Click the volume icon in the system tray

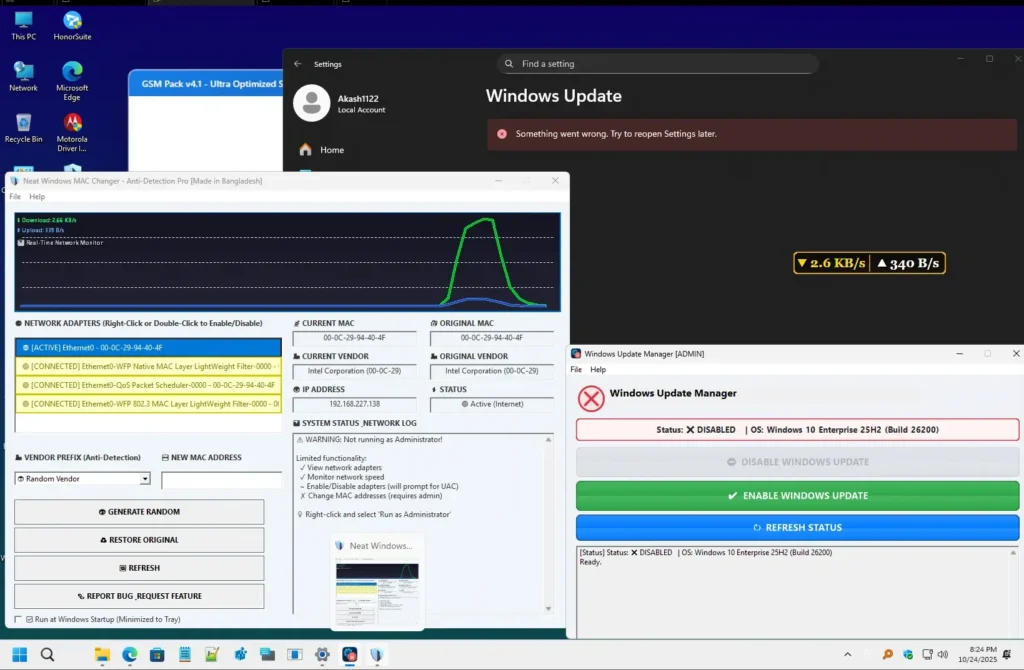[x=943, y=655]
